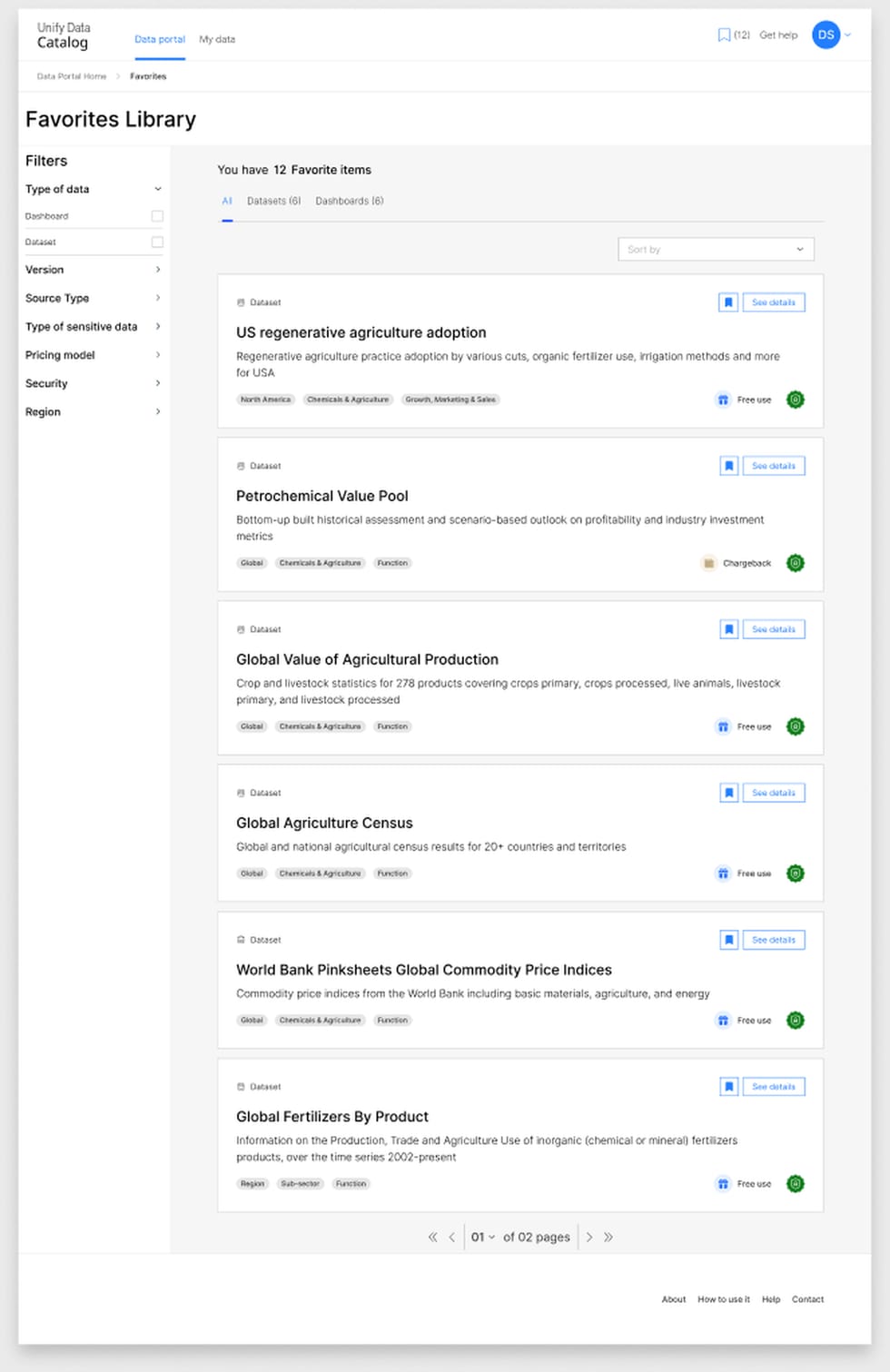The width and height of the screenshot is (890, 1372).
Task: Click Free use icon on Global Agriculture Census
Action: (x=723, y=874)
